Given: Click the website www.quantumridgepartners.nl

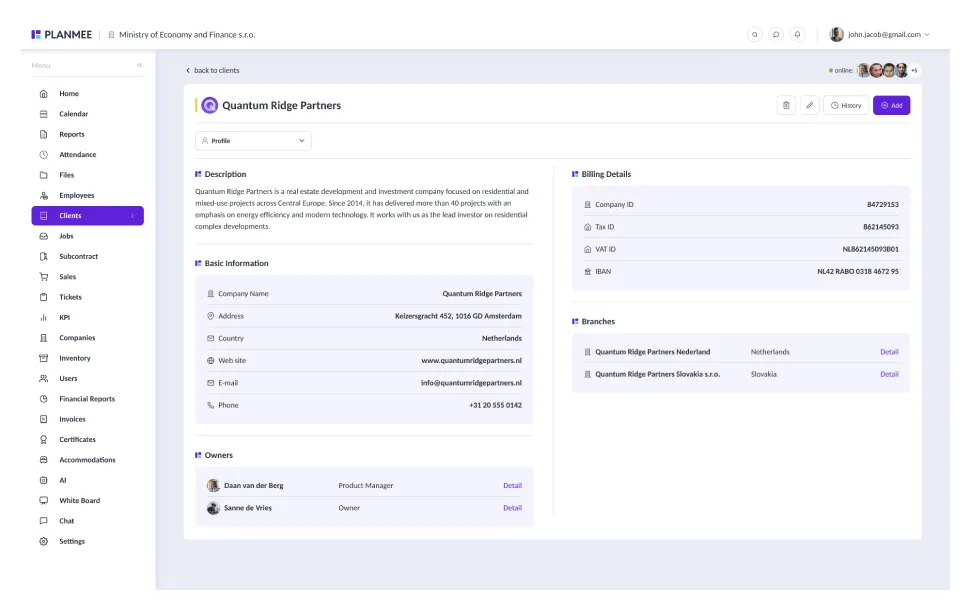Looking at the screenshot, I should pyautogui.click(x=471, y=361).
